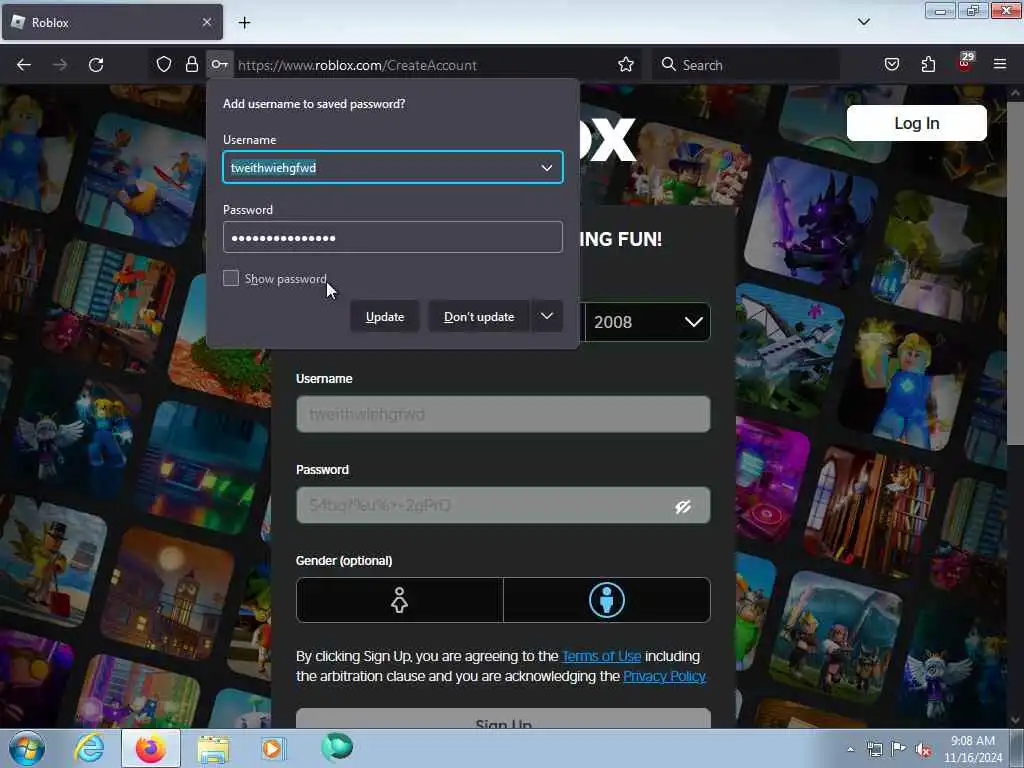
Task: Toggle password visibility eye icon in signup form
Action: (682, 506)
